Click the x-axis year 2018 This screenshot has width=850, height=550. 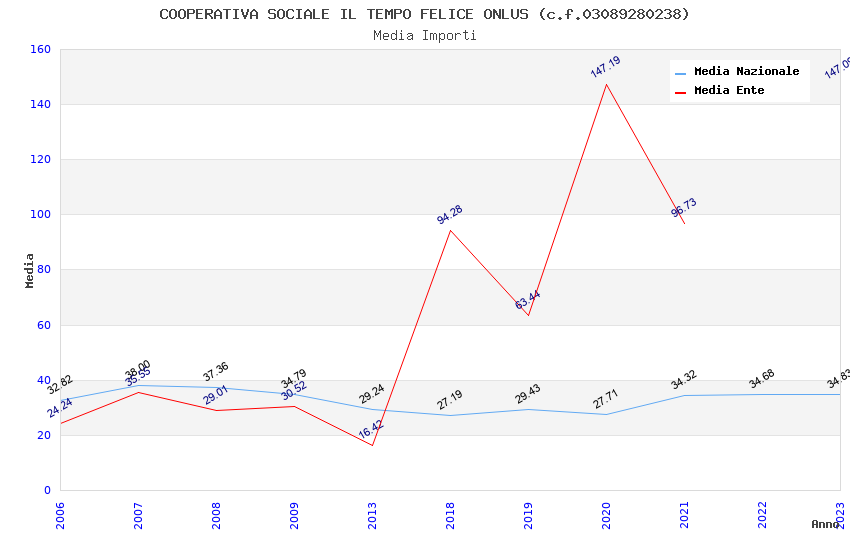(450, 516)
